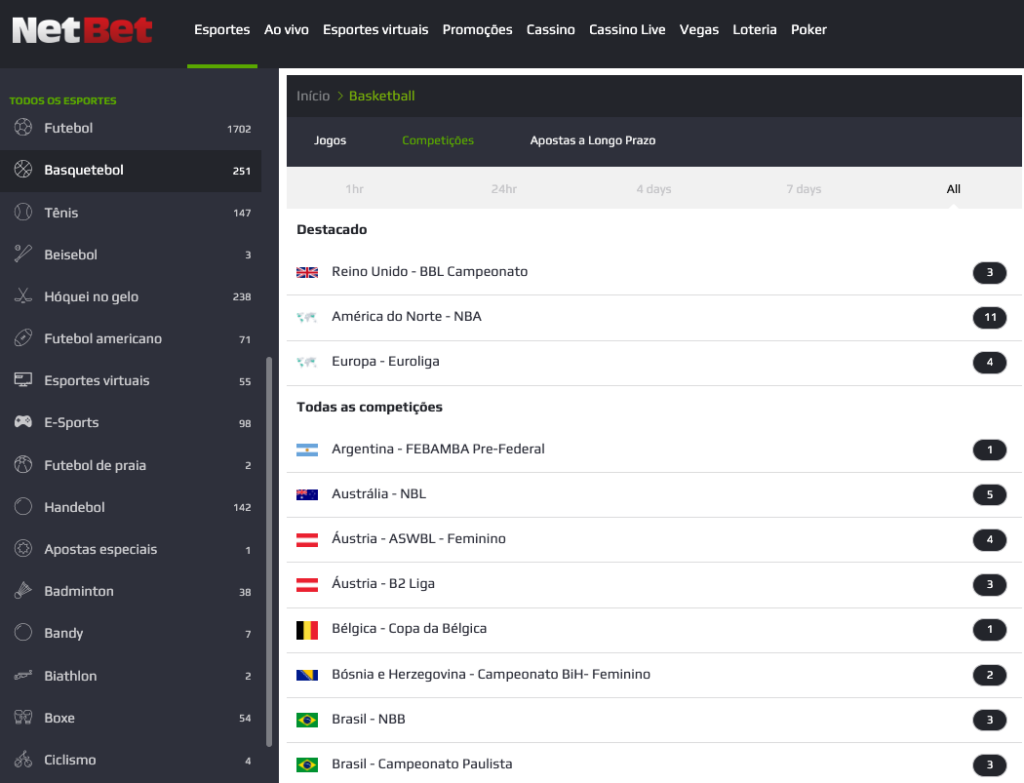Filter competitions by 24hr
This screenshot has height=783, width=1024.
(504, 189)
